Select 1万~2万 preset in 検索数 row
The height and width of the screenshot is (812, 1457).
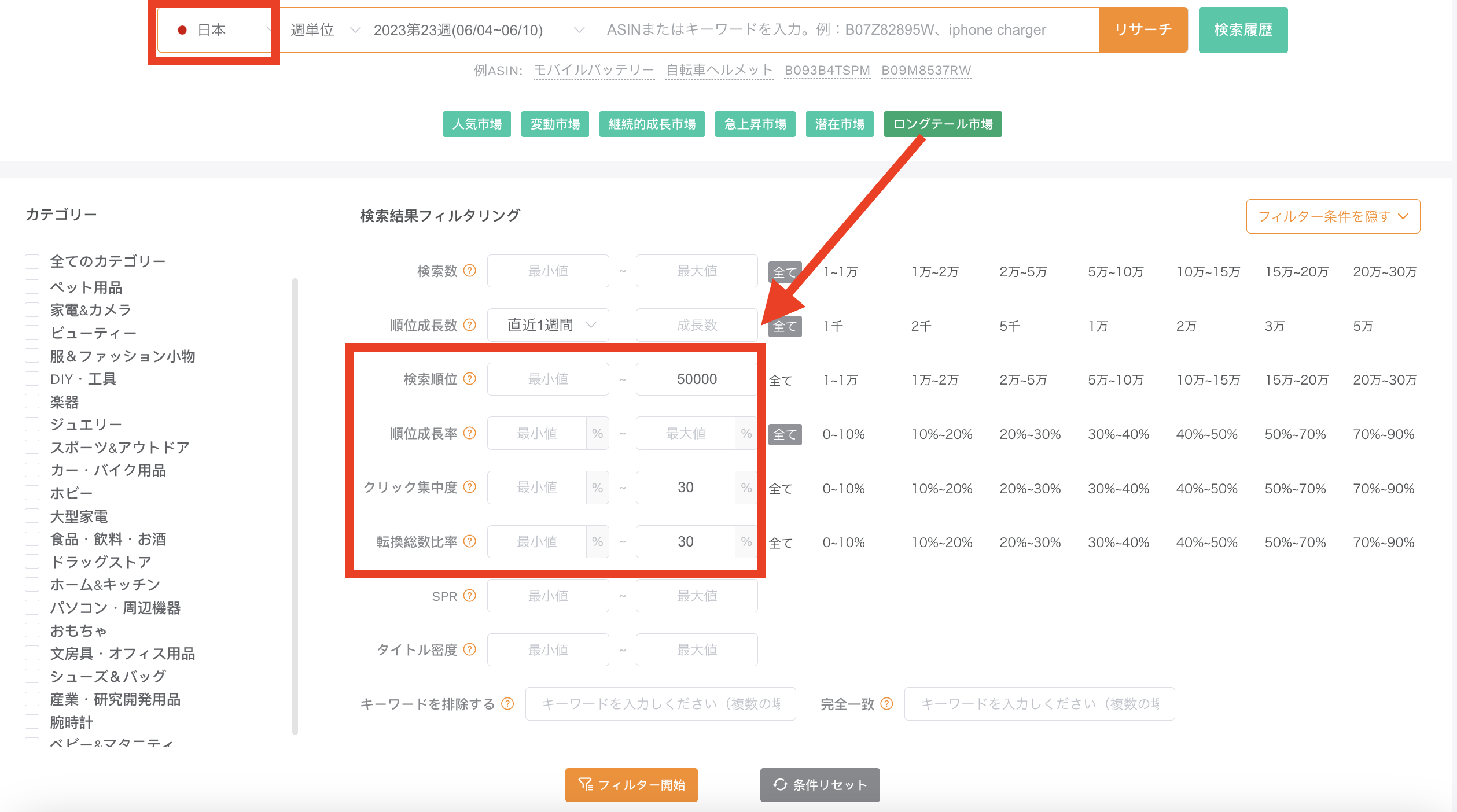pyautogui.click(x=935, y=271)
